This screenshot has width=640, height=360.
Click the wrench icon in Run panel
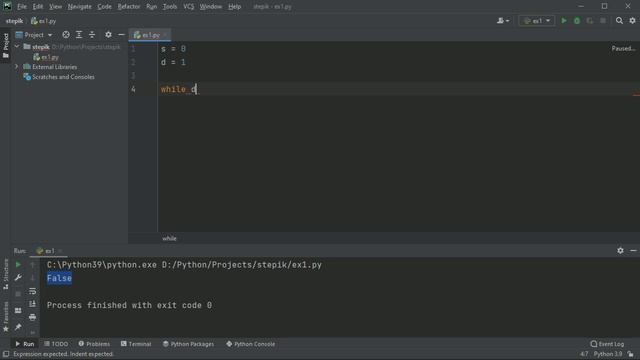(x=18, y=278)
